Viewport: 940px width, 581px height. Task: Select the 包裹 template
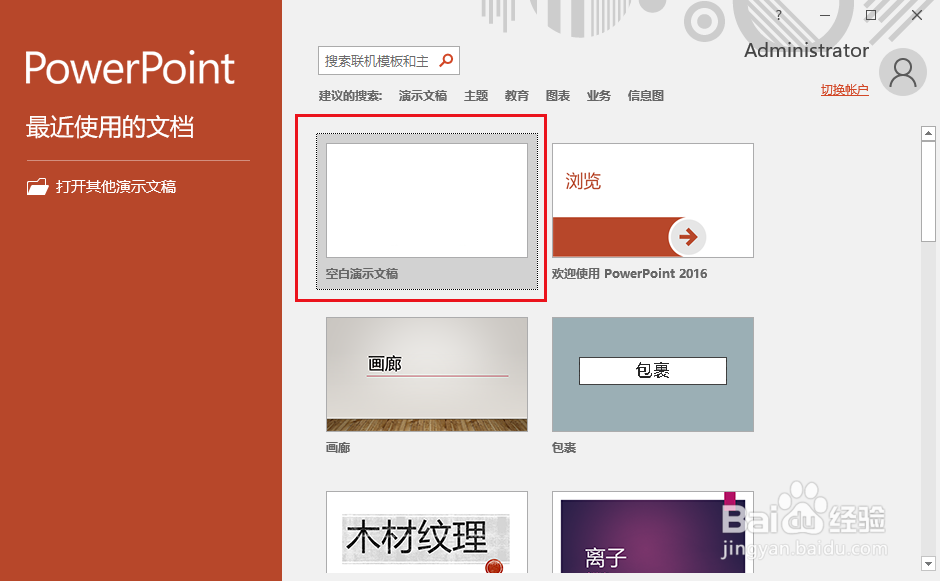pyautogui.click(x=652, y=374)
